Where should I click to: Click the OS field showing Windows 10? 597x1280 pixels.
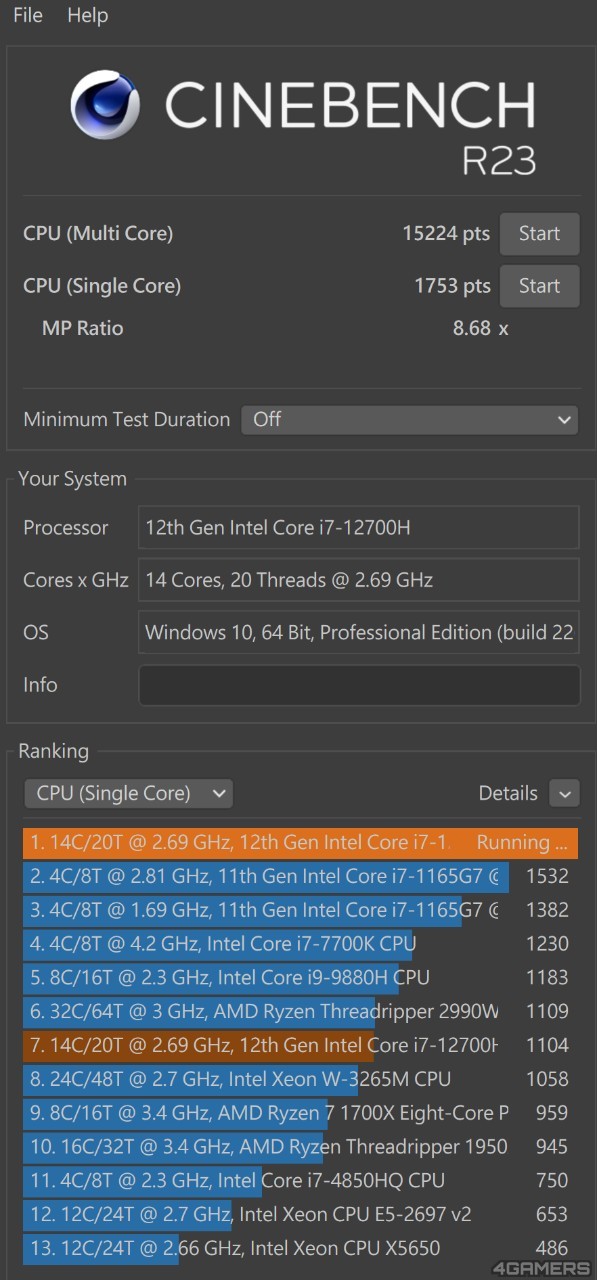pos(359,632)
